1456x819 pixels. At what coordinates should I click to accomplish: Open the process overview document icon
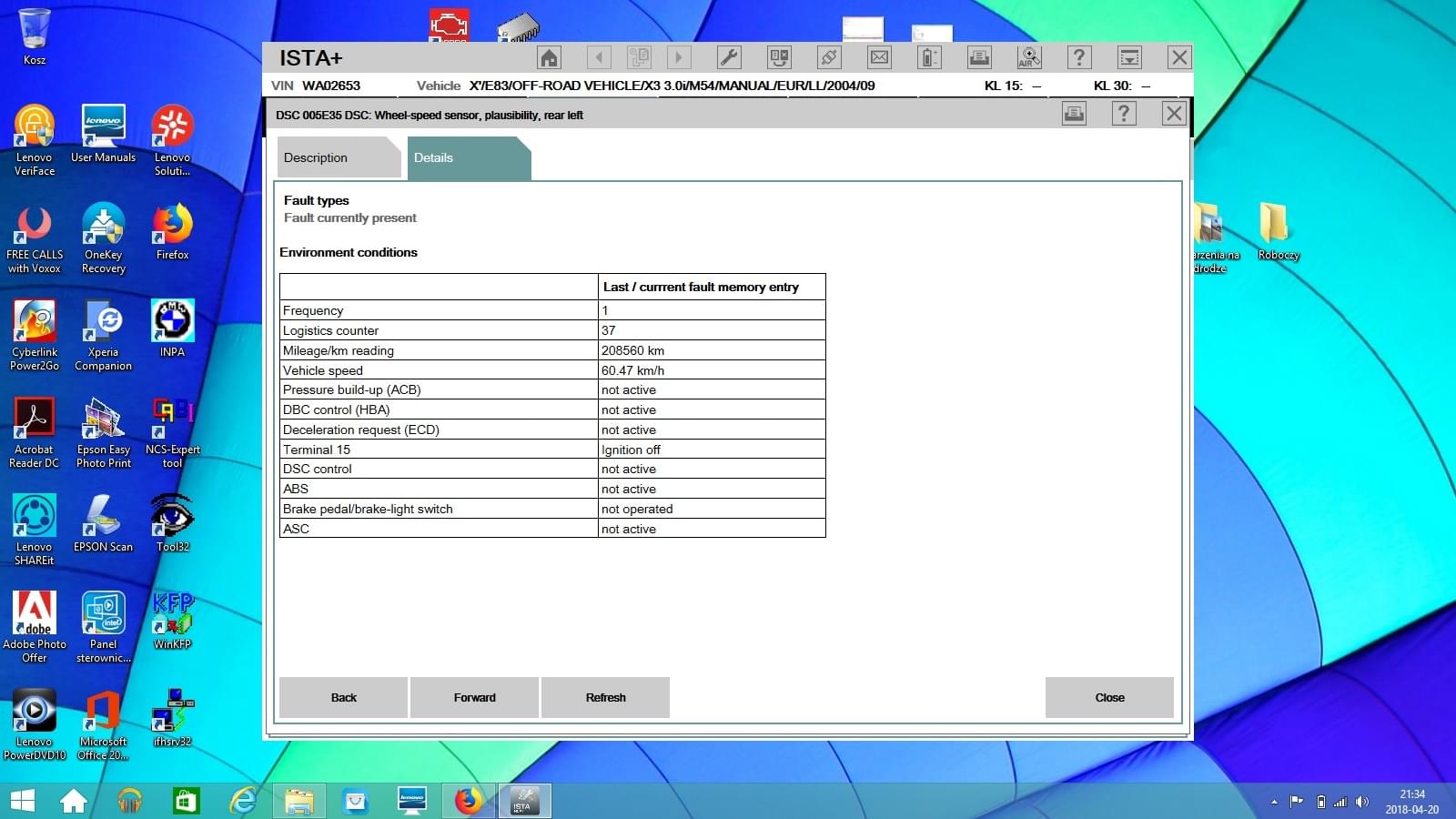click(x=639, y=58)
